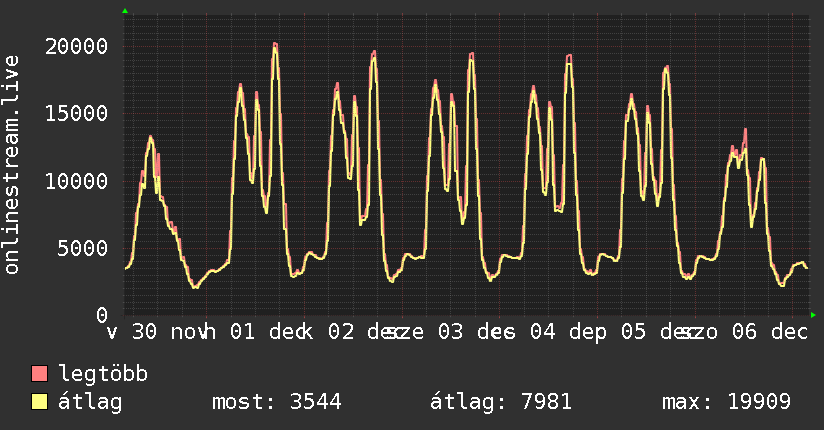This screenshot has width=824, height=430.
Task: Click the 10000 y-axis label
Action: (x=76, y=181)
